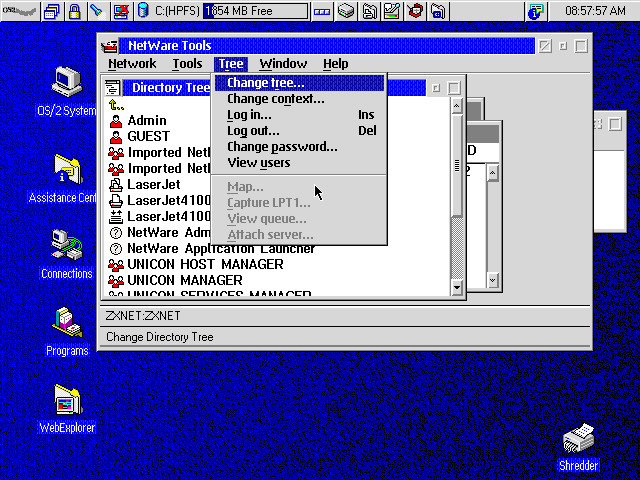Image resolution: width=640 pixels, height=480 pixels.
Task: Click the Directory Tree window system icon
Action: (x=112, y=88)
